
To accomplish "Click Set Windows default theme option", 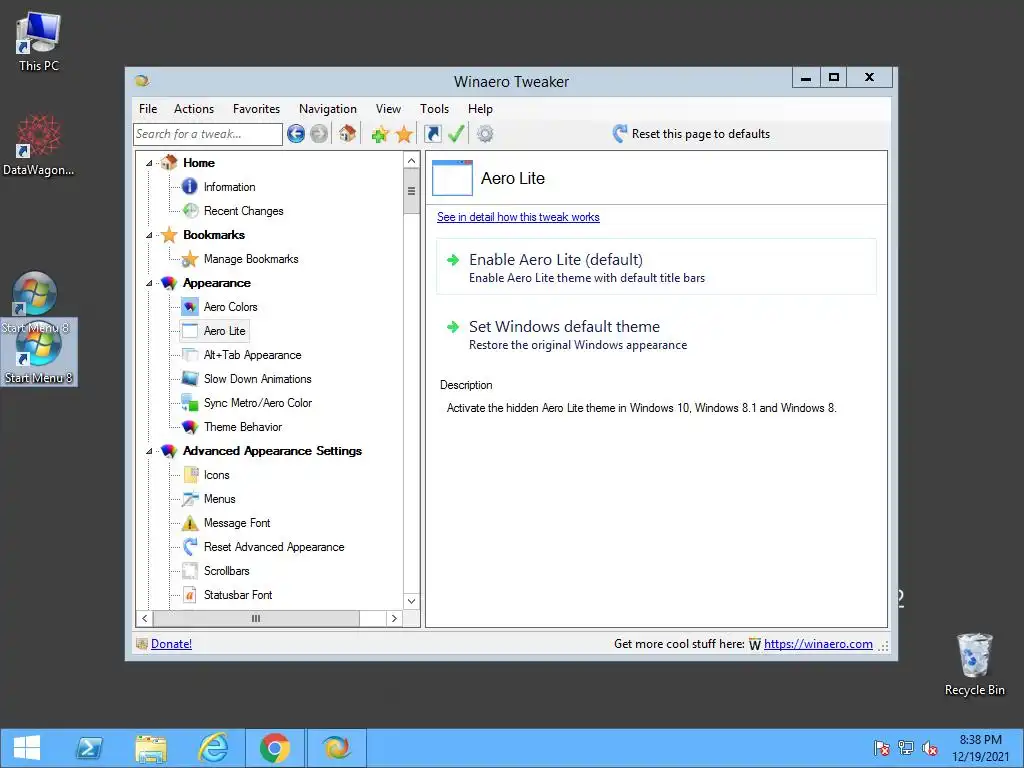I will point(656,334).
